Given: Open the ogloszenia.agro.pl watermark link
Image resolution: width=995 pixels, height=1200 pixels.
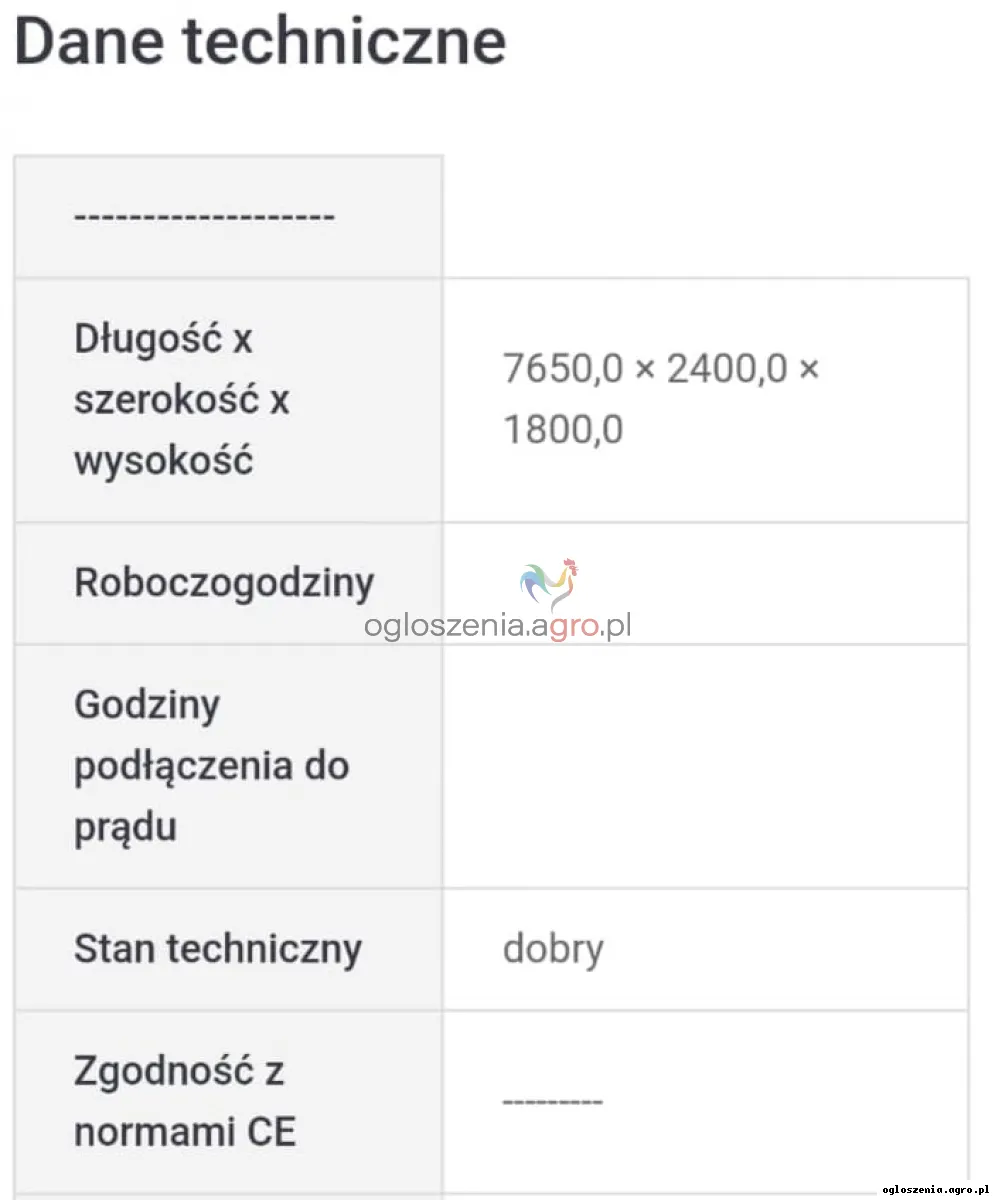Looking at the screenshot, I should [x=498, y=627].
